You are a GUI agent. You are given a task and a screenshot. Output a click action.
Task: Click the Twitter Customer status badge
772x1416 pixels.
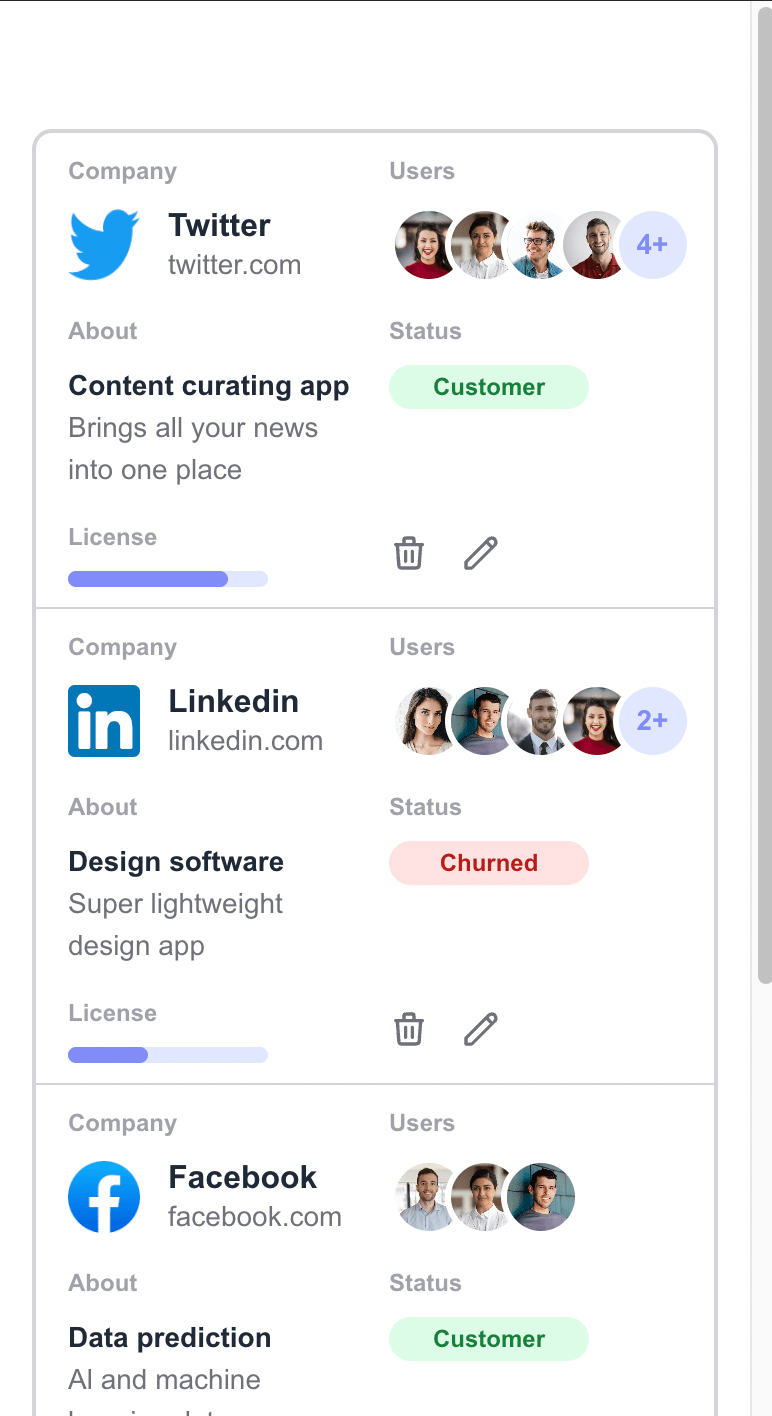[x=489, y=387]
